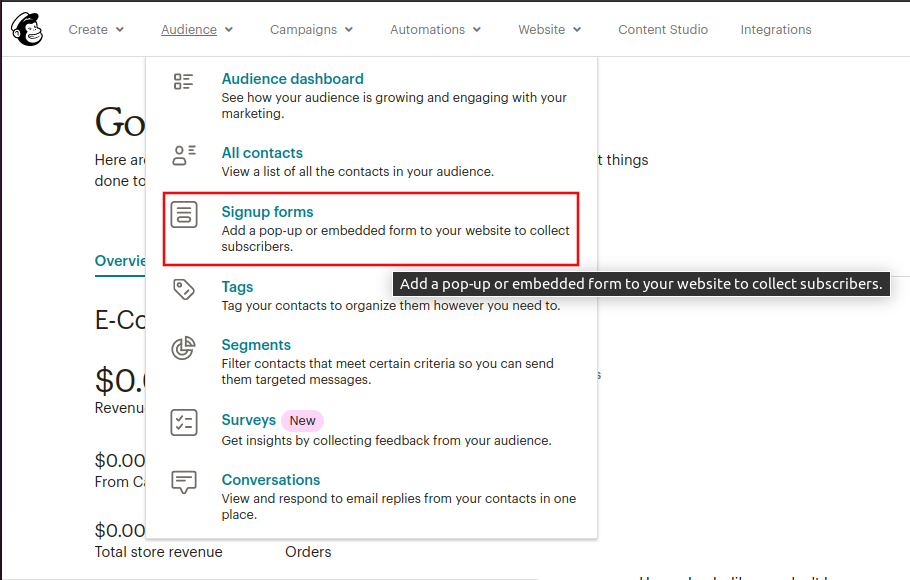The width and height of the screenshot is (910, 580).
Task: Click 'View and respond to email replies' text
Action: (x=399, y=506)
